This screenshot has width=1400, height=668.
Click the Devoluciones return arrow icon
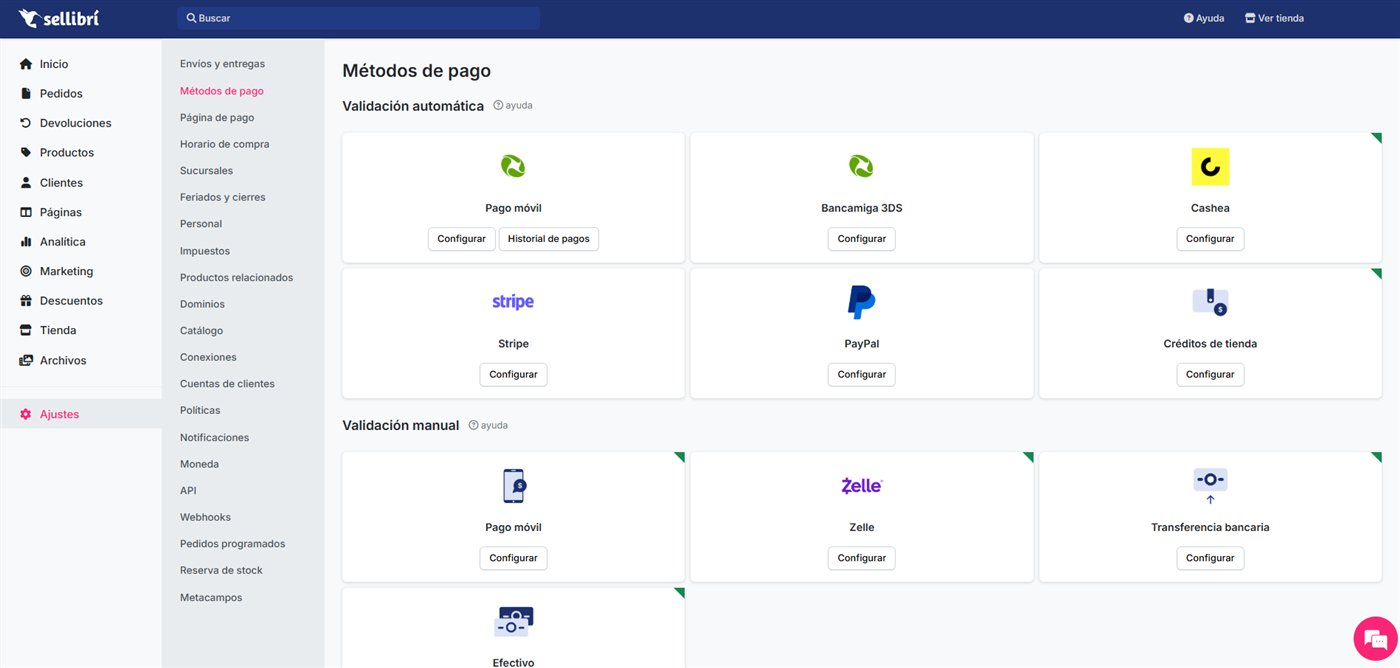26,123
